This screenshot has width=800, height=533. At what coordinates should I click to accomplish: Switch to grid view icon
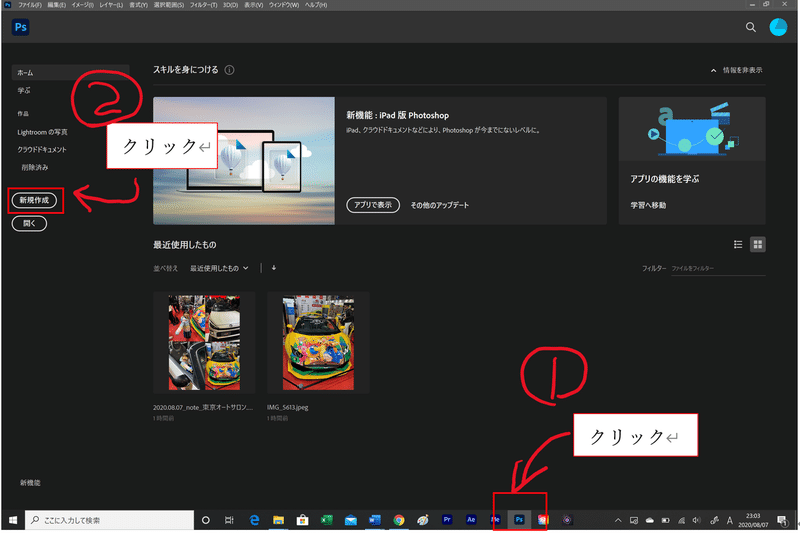tap(758, 245)
